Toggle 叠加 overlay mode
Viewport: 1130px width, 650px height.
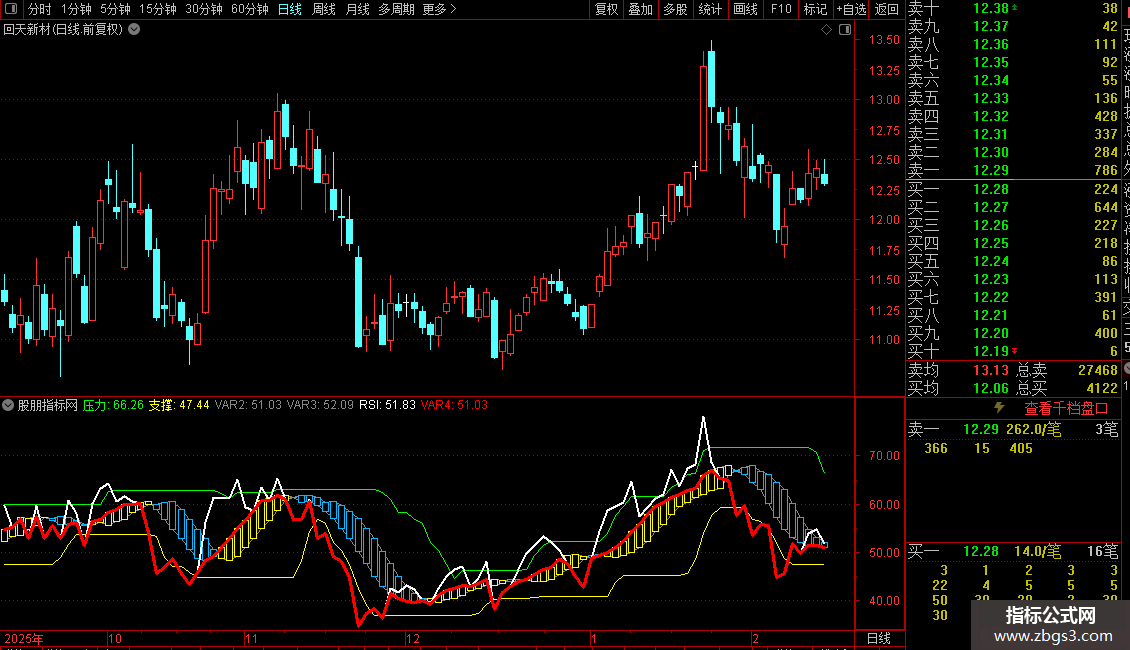(x=640, y=9)
